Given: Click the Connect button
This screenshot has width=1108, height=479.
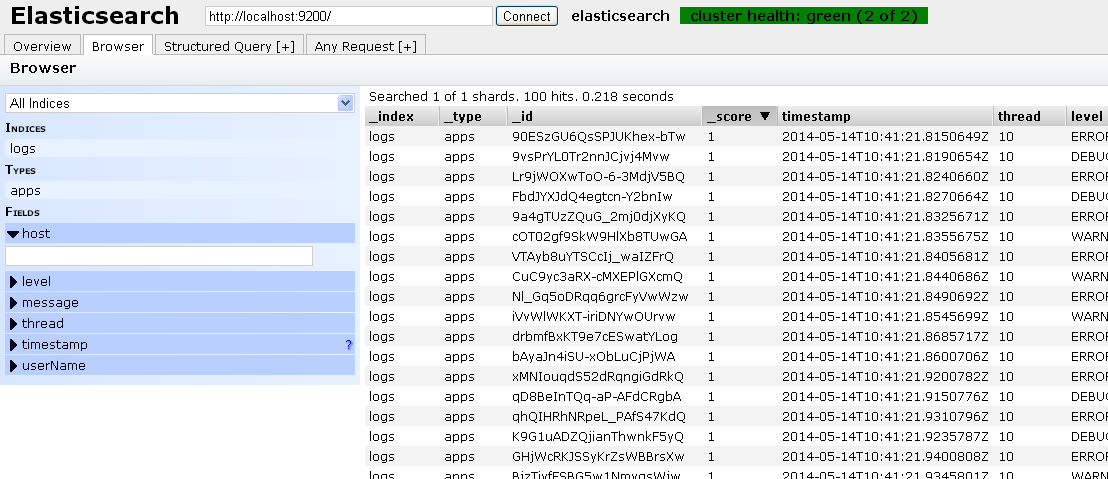Looking at the screenshot, I should click(526, 16).
